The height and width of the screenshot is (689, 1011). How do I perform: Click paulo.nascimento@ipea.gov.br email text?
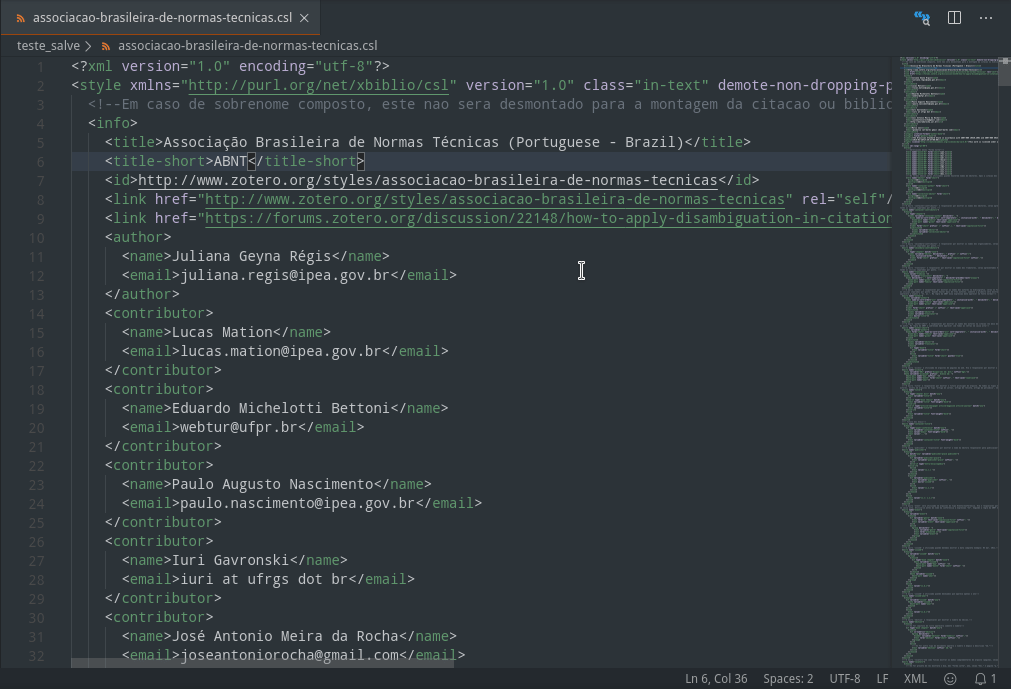point(297,504)
